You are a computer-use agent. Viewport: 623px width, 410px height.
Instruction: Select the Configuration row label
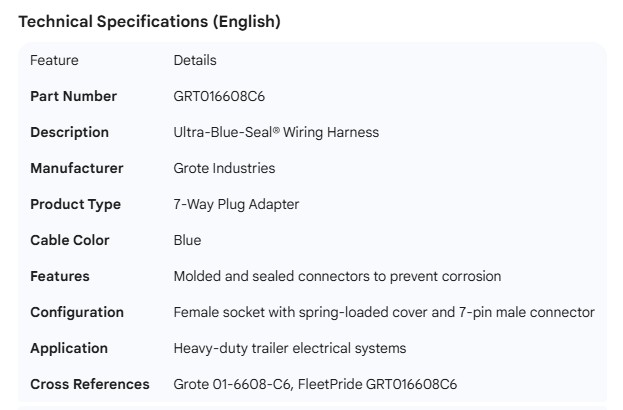coord(77,312)
